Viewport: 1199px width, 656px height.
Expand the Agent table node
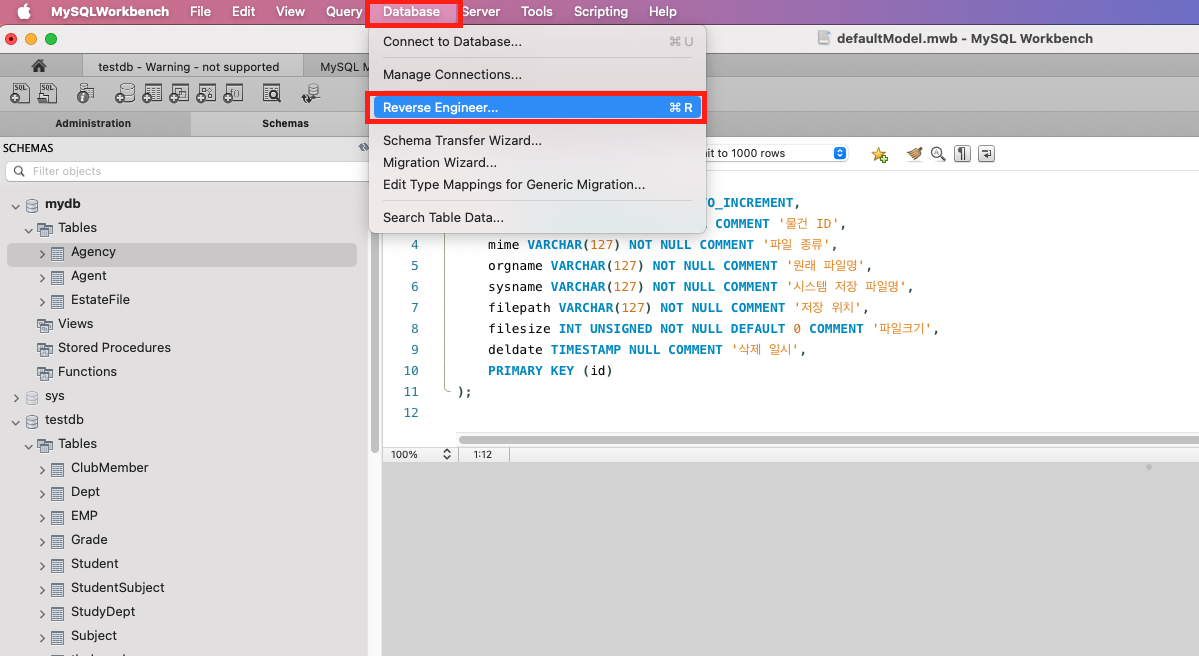(42, 278)
